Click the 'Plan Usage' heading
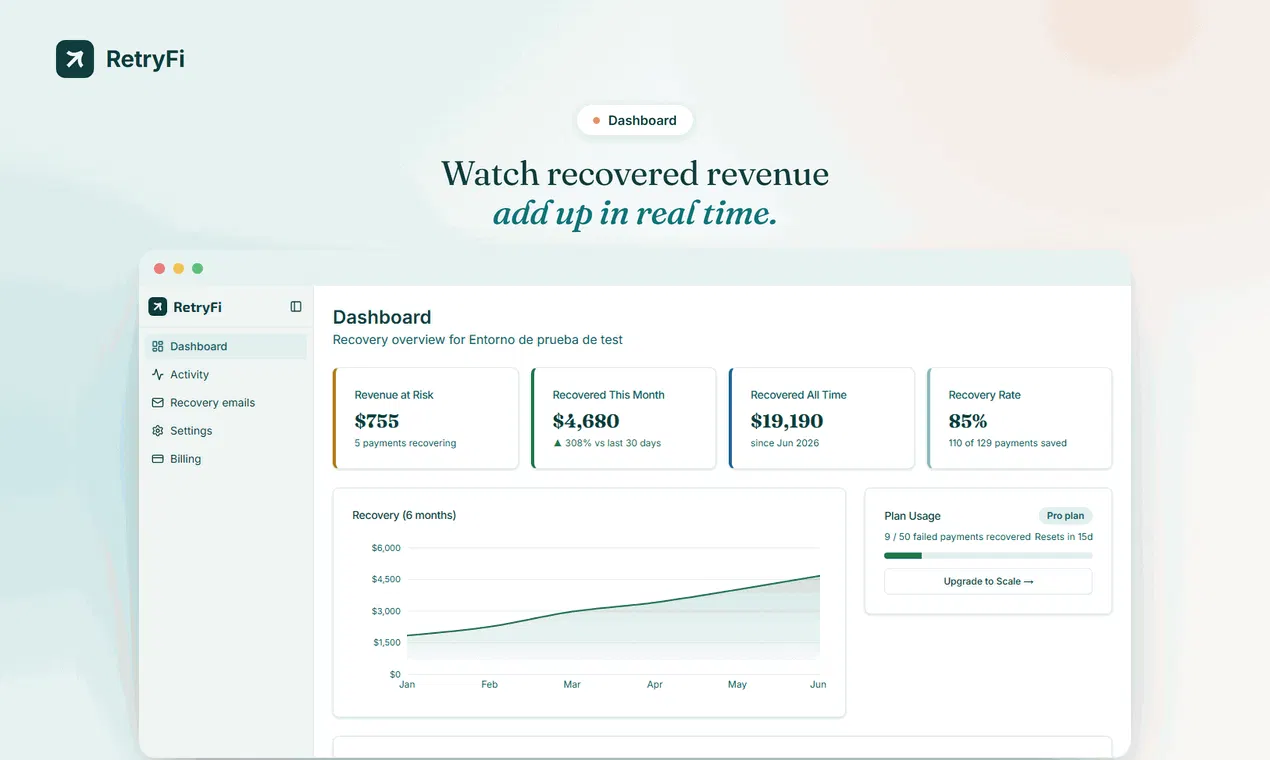Screen dimensions: 1270x760 [x=912, y=516]
